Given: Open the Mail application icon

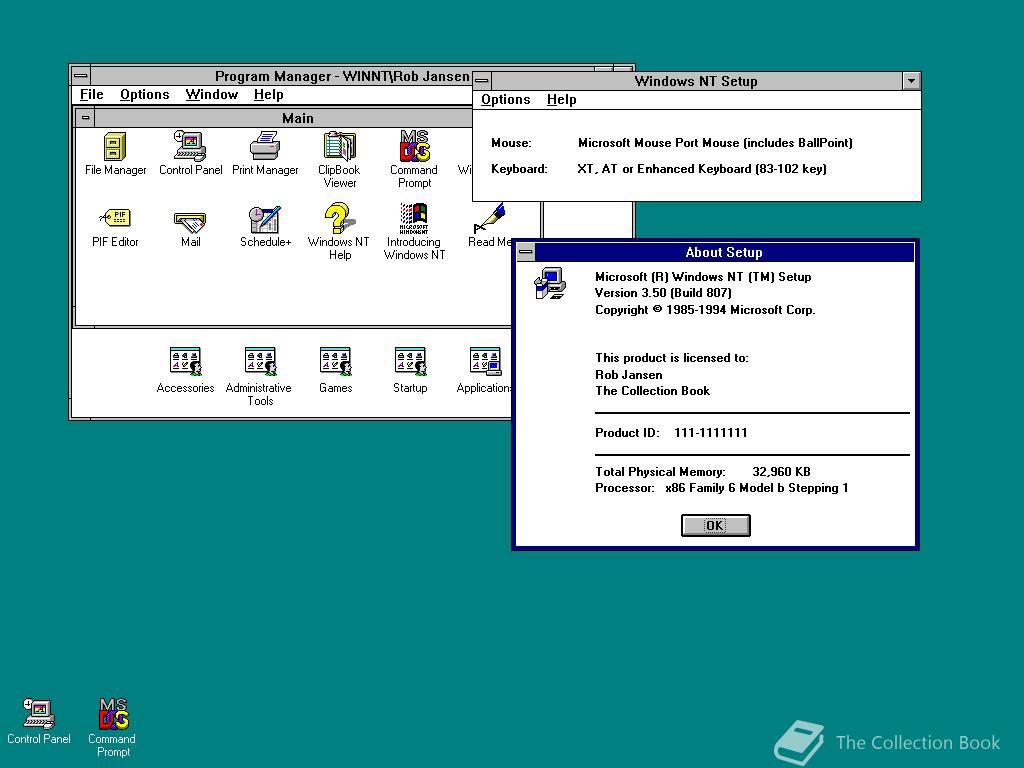Looking at the screenshot, I should tap(190, 220).
